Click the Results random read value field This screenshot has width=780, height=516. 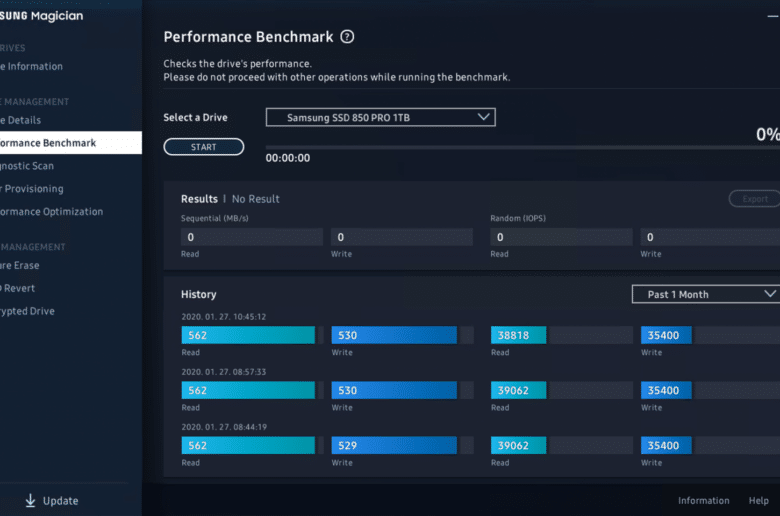(x=562, y=237)
